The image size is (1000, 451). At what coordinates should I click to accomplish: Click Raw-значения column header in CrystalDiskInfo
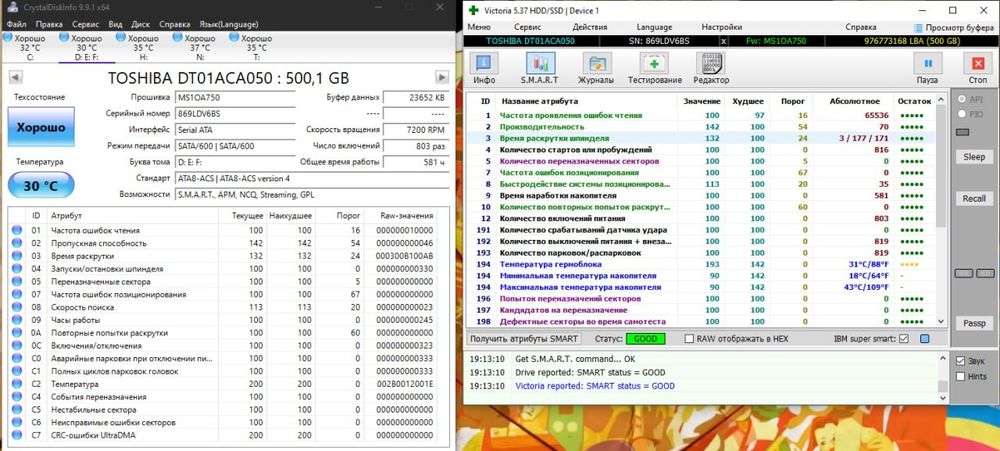pos(407,216)
